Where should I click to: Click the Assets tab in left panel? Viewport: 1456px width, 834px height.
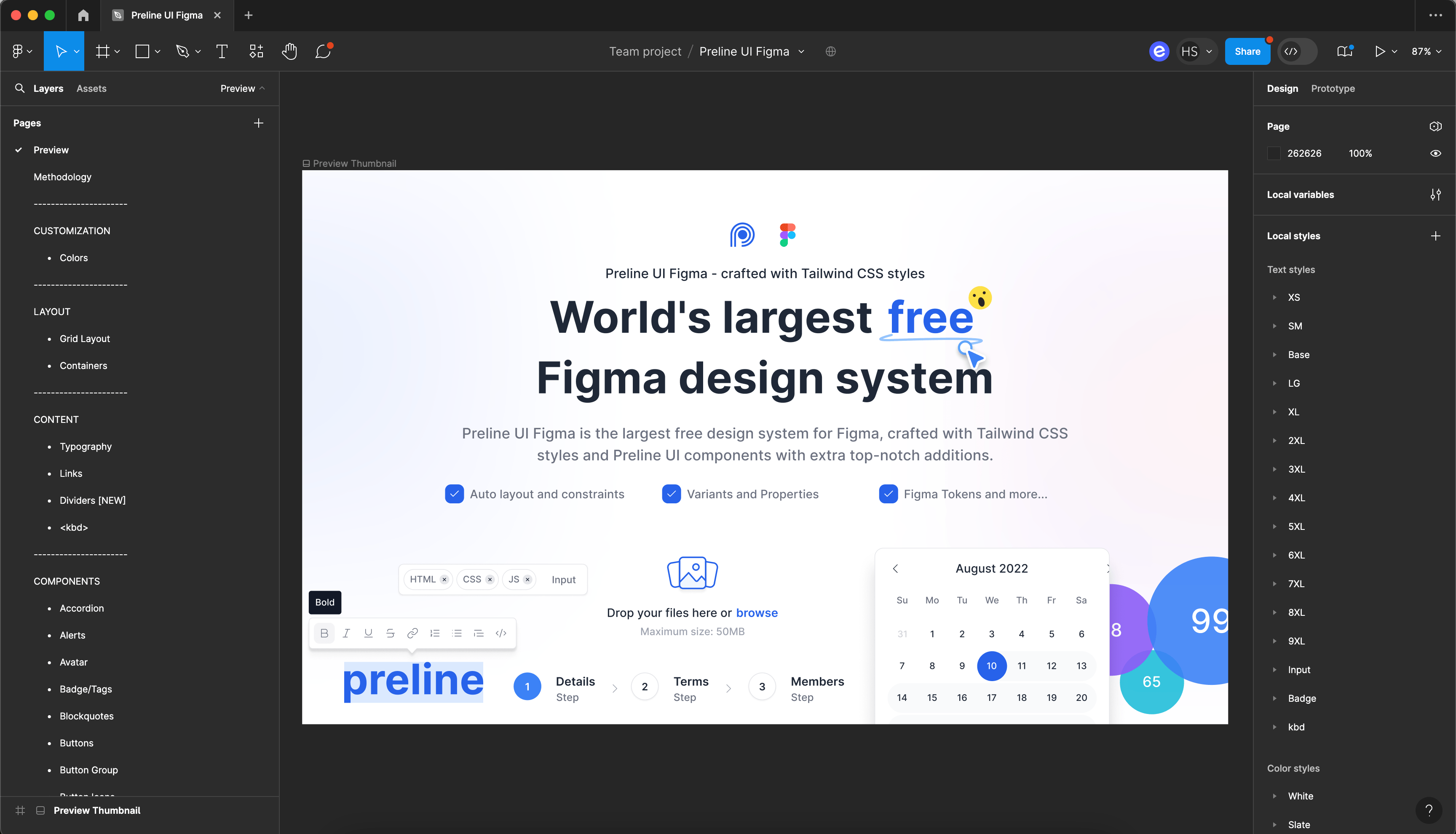[91, 89]
